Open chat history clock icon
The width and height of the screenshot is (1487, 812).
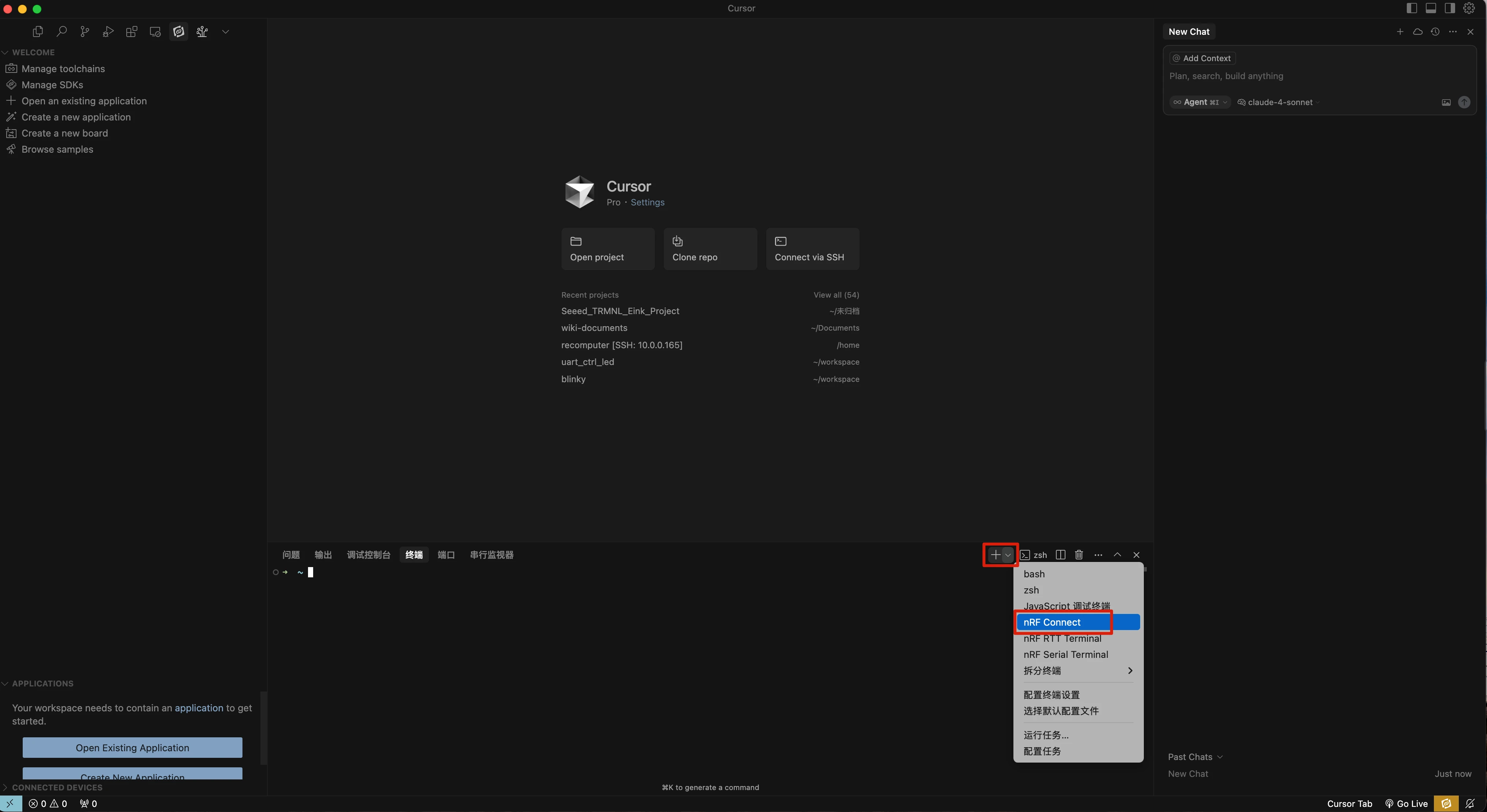1435,32
